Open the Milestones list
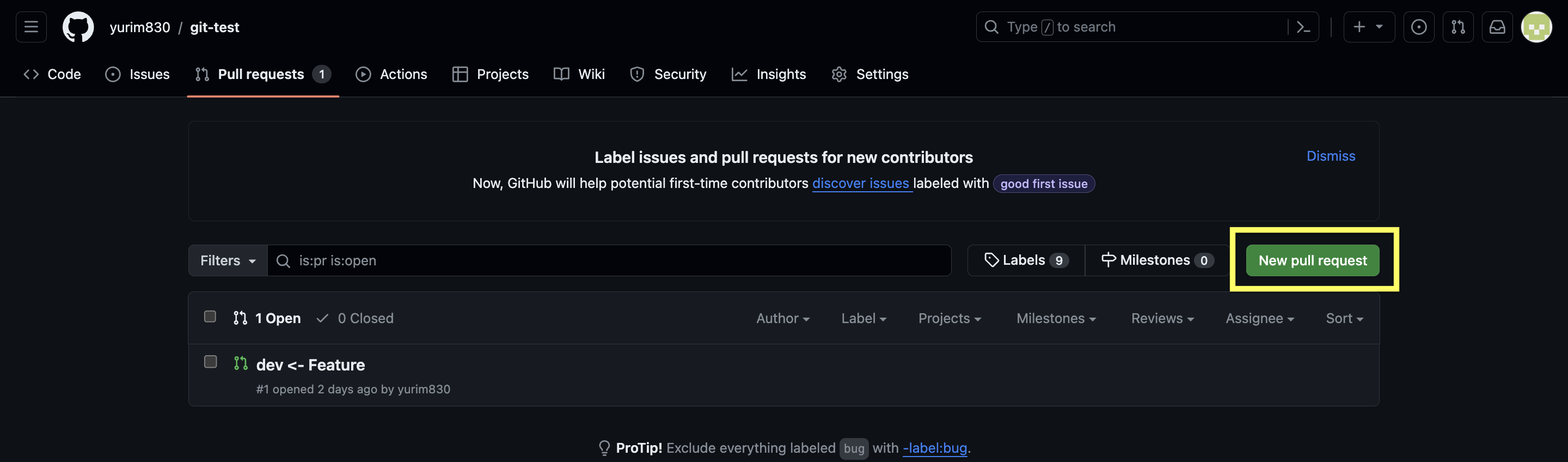Image resolution: width=1568 pixels, height=462 pixels. 1157,260
